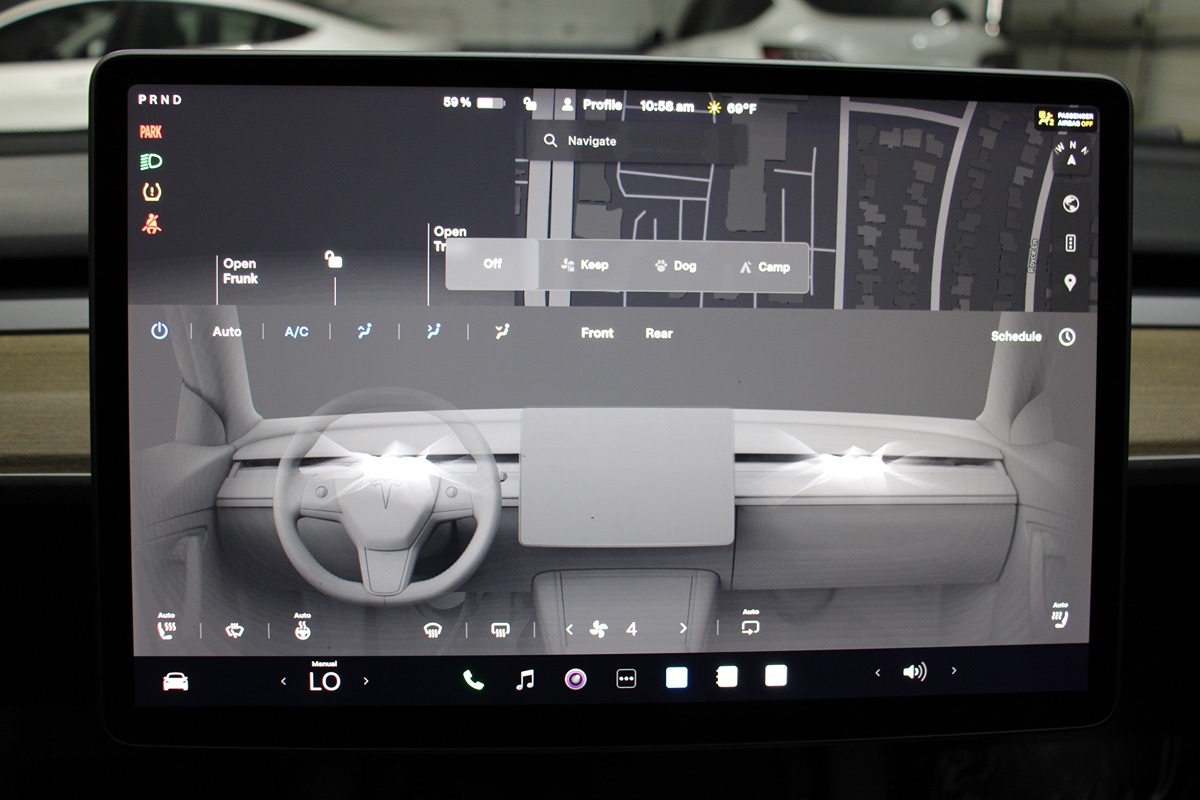Image resolution: width=1200 pixels, height=800 pixels.
Task: Turn on the front windshield defroster
Action: tap(433, 629)
